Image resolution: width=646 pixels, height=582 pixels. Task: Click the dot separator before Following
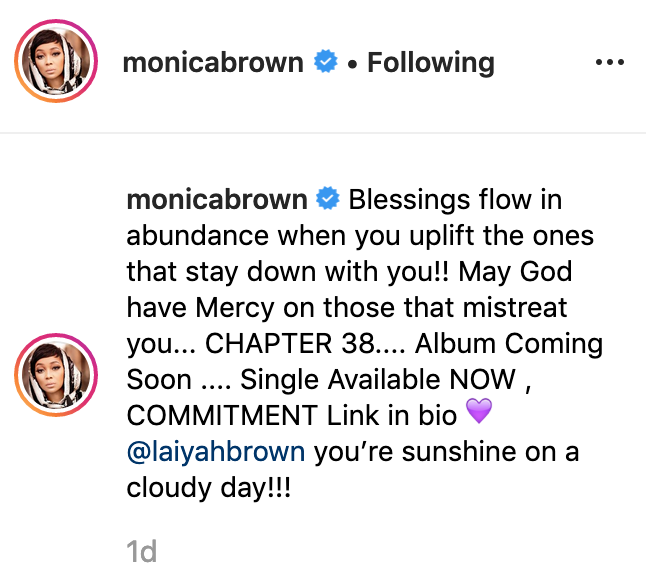353,64
